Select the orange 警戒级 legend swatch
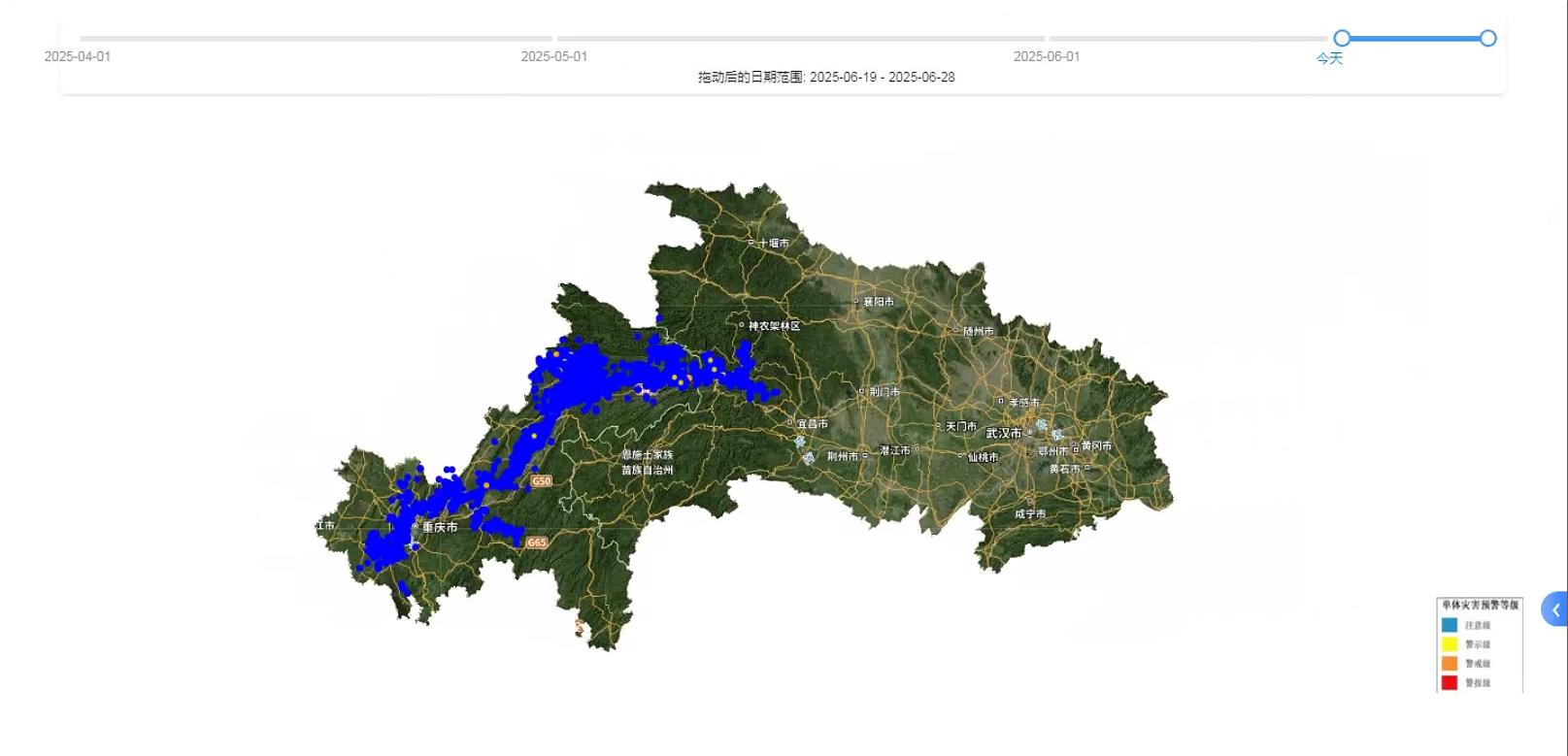Image resolution: width=1568 pixels, height=756 pixels. tap(1450, 664)
